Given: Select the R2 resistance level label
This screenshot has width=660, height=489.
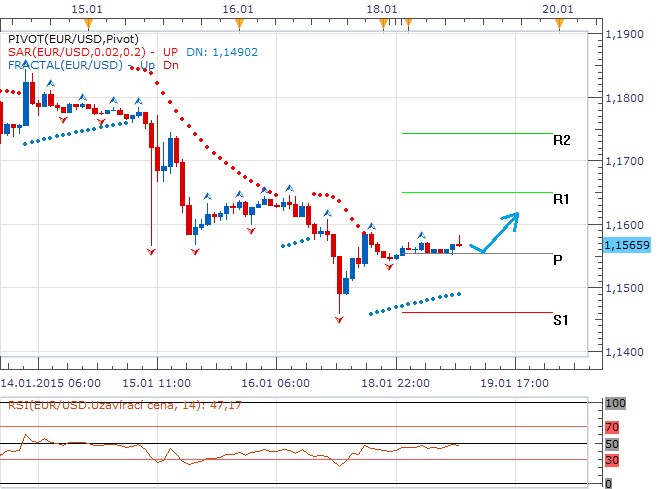Looking at the screenshot, I should [x=561, y=141].
